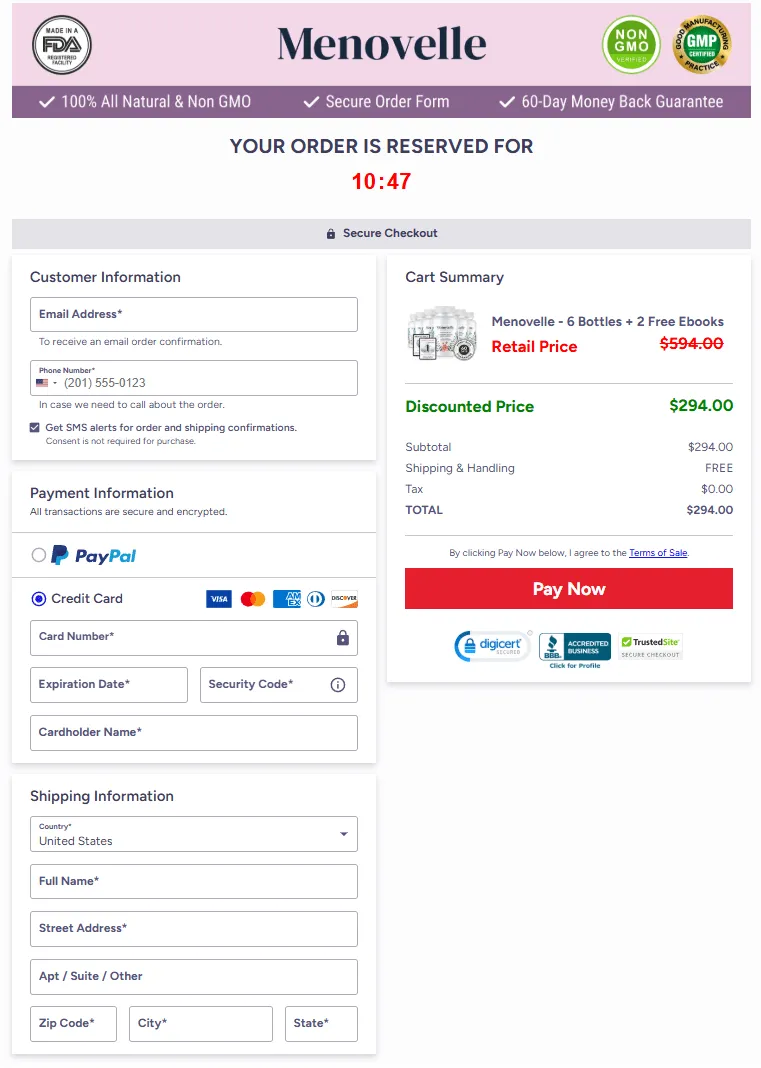
Task: Expand the State selection field
Action: [321, 1024]
